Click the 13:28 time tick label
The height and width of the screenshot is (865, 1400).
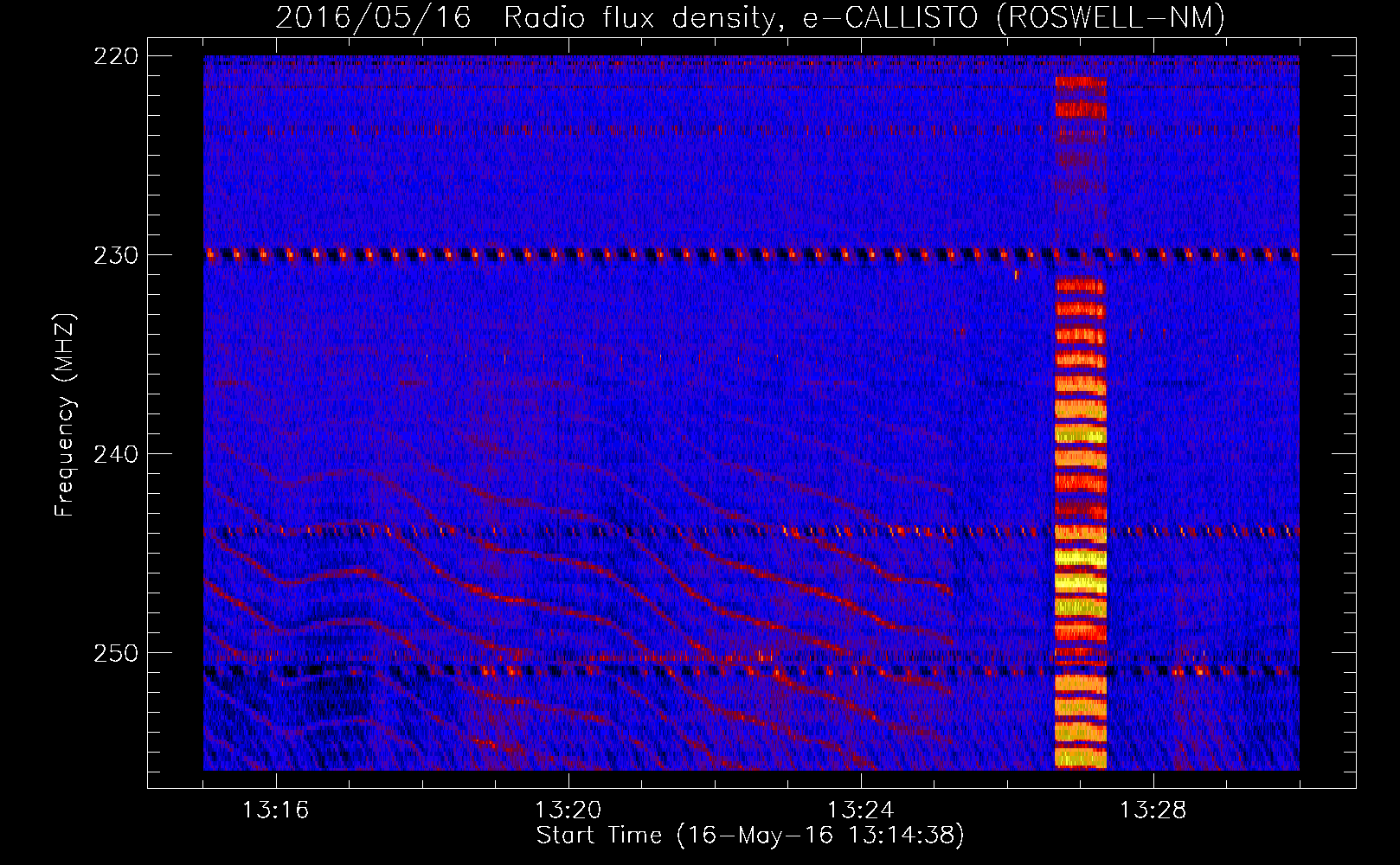coord(1153,811)
